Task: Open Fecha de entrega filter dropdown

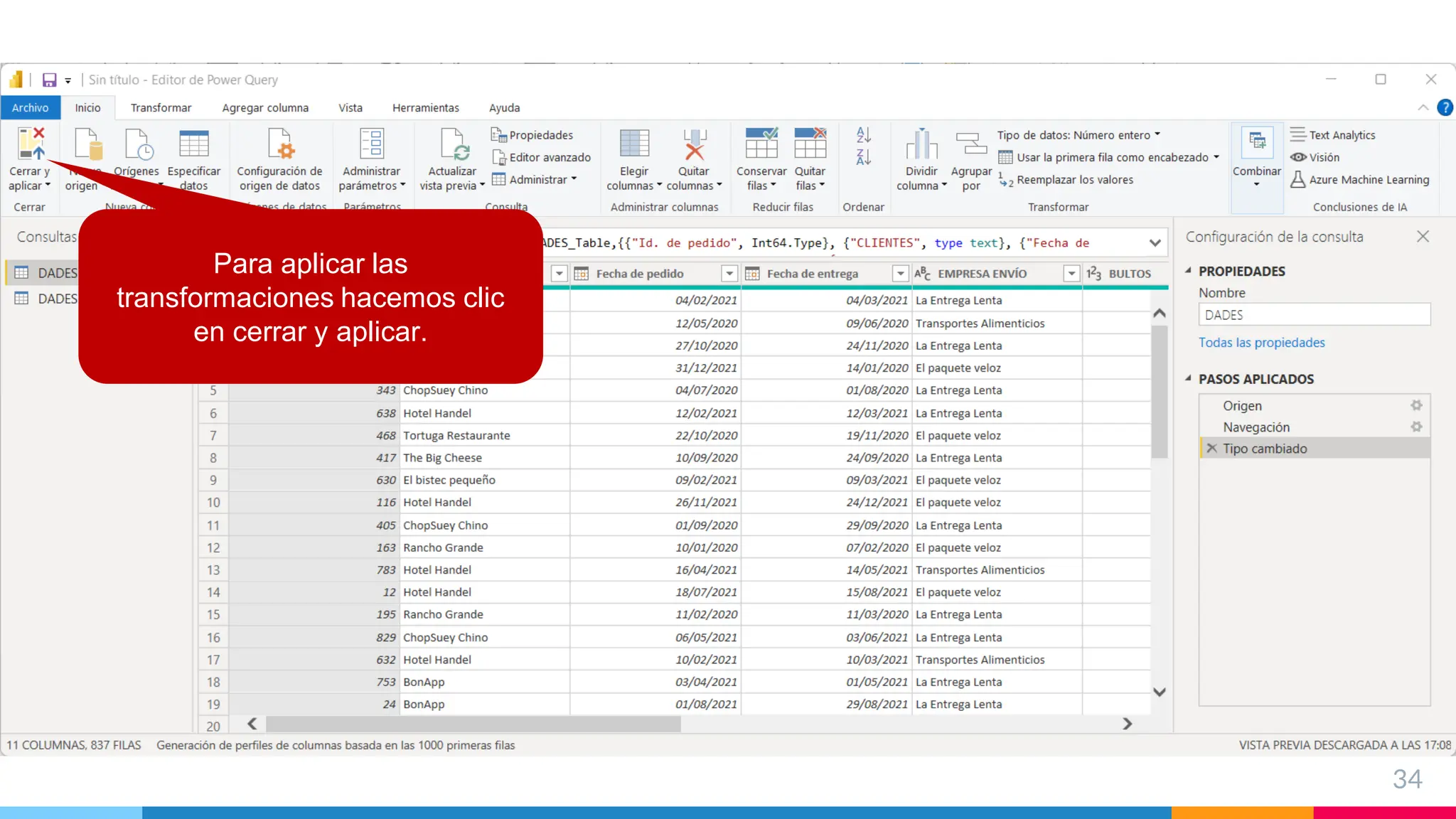Action: 900,274
